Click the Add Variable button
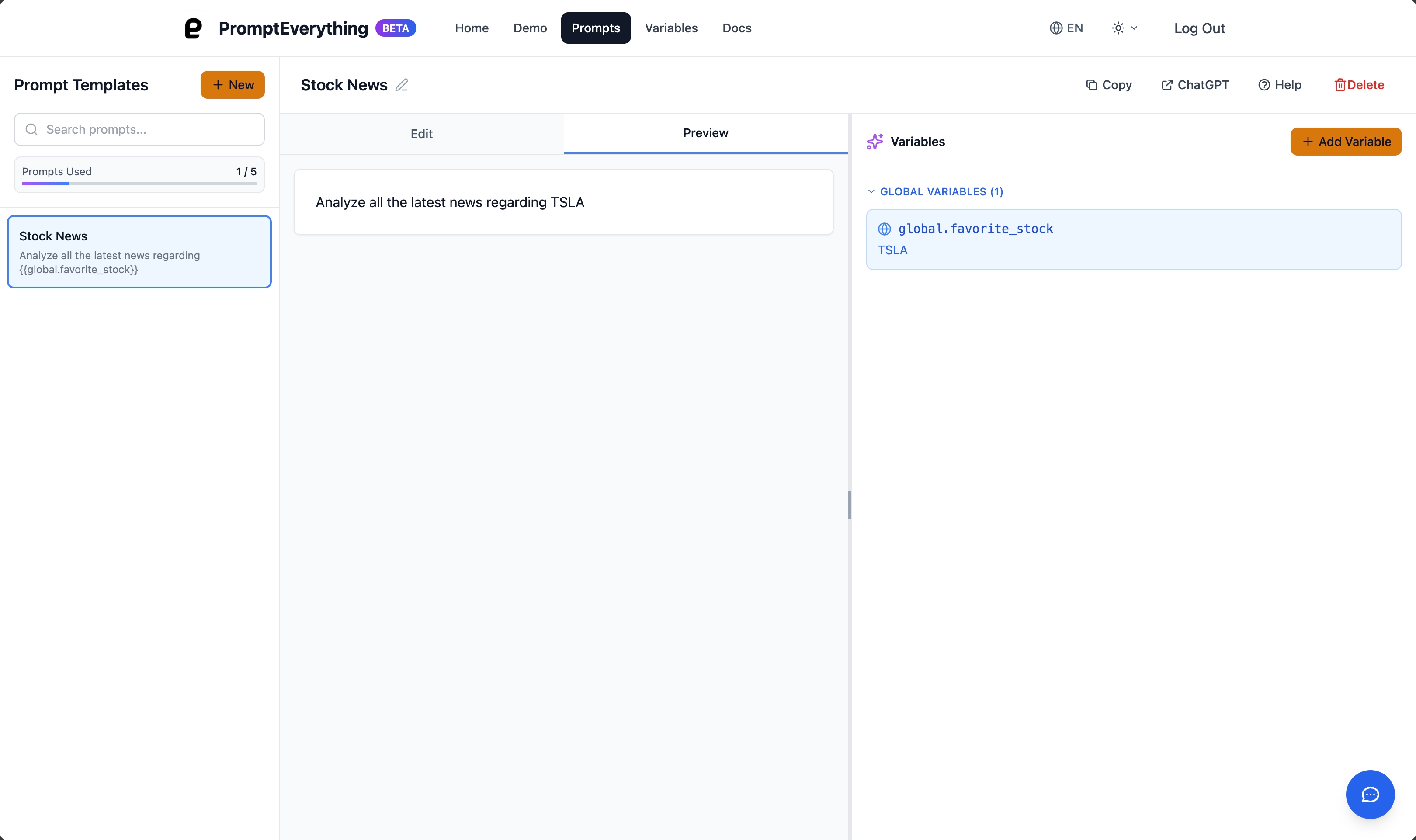This screenshot has width=1416, height=840. click(1345, 142)
